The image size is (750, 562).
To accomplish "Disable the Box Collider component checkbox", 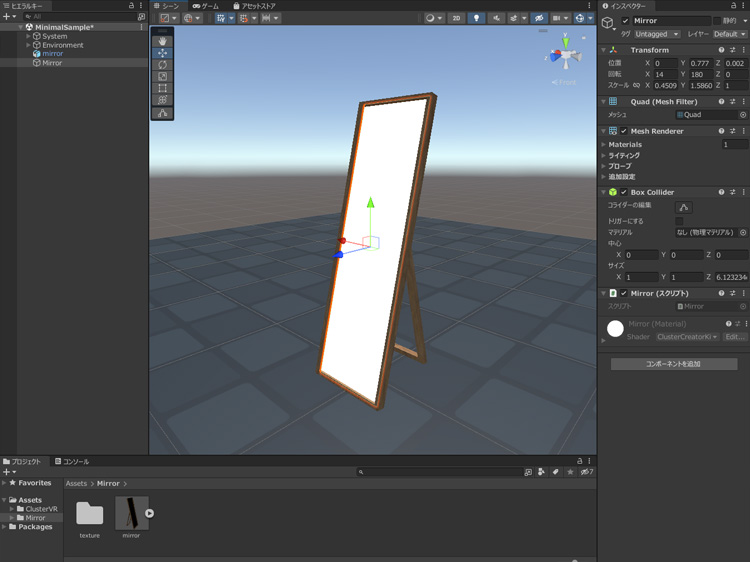I will [624, 192].
